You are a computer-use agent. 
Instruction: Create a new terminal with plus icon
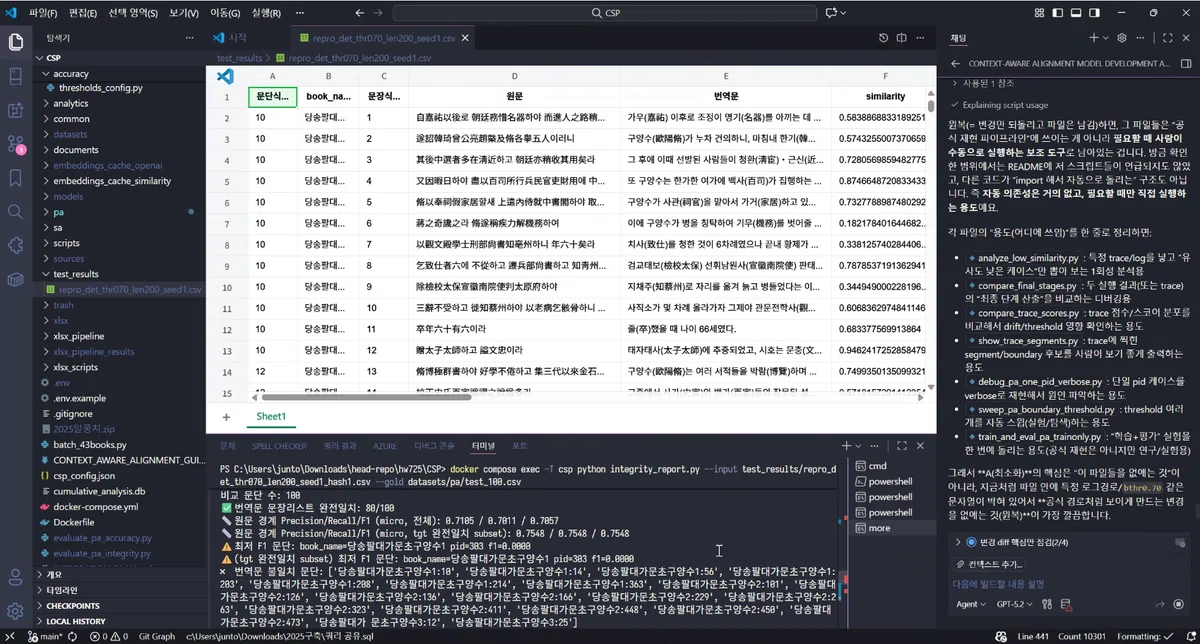point(846,445)
